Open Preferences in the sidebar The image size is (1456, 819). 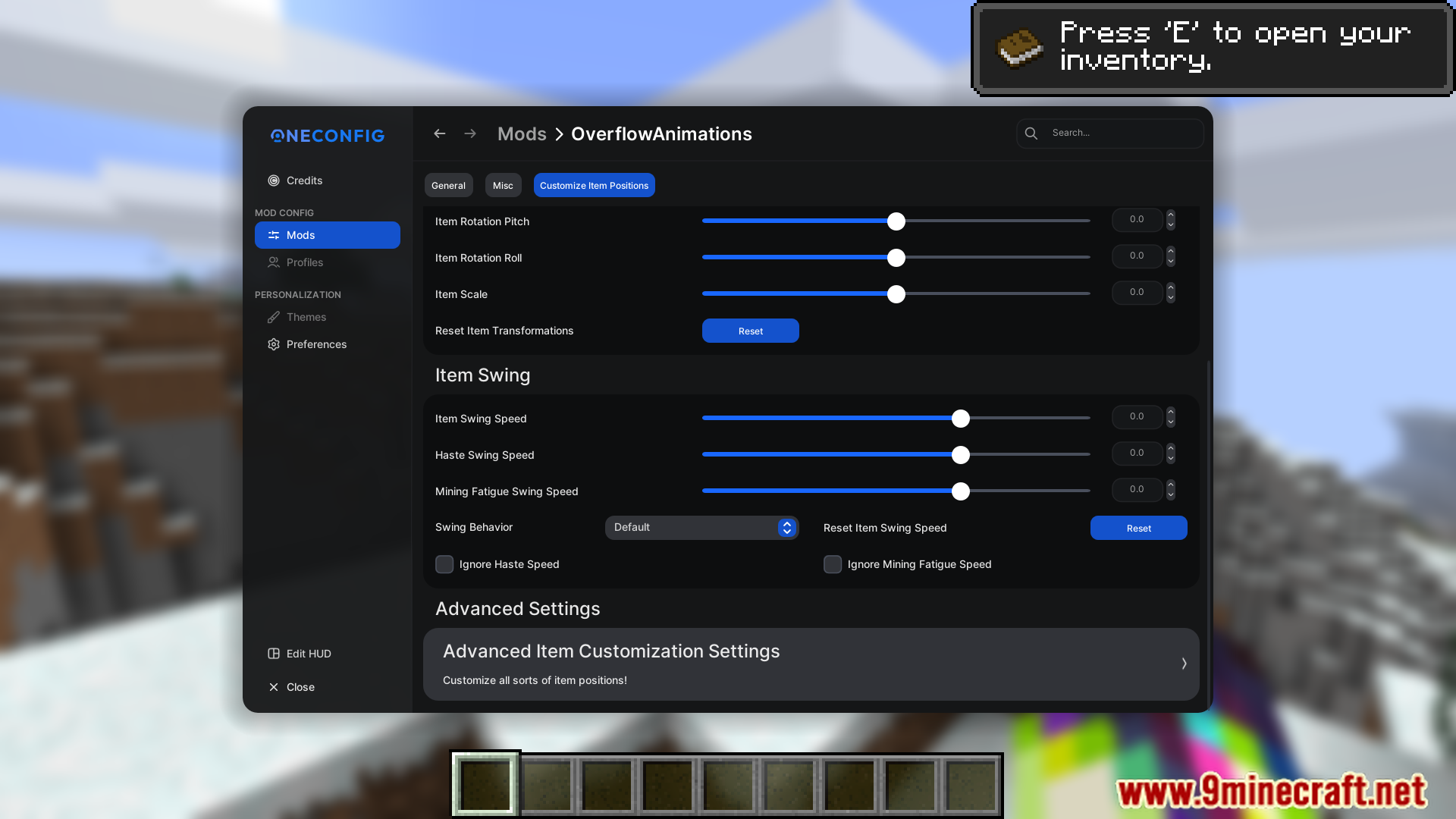pyautogui.click(x=328, y=344)
